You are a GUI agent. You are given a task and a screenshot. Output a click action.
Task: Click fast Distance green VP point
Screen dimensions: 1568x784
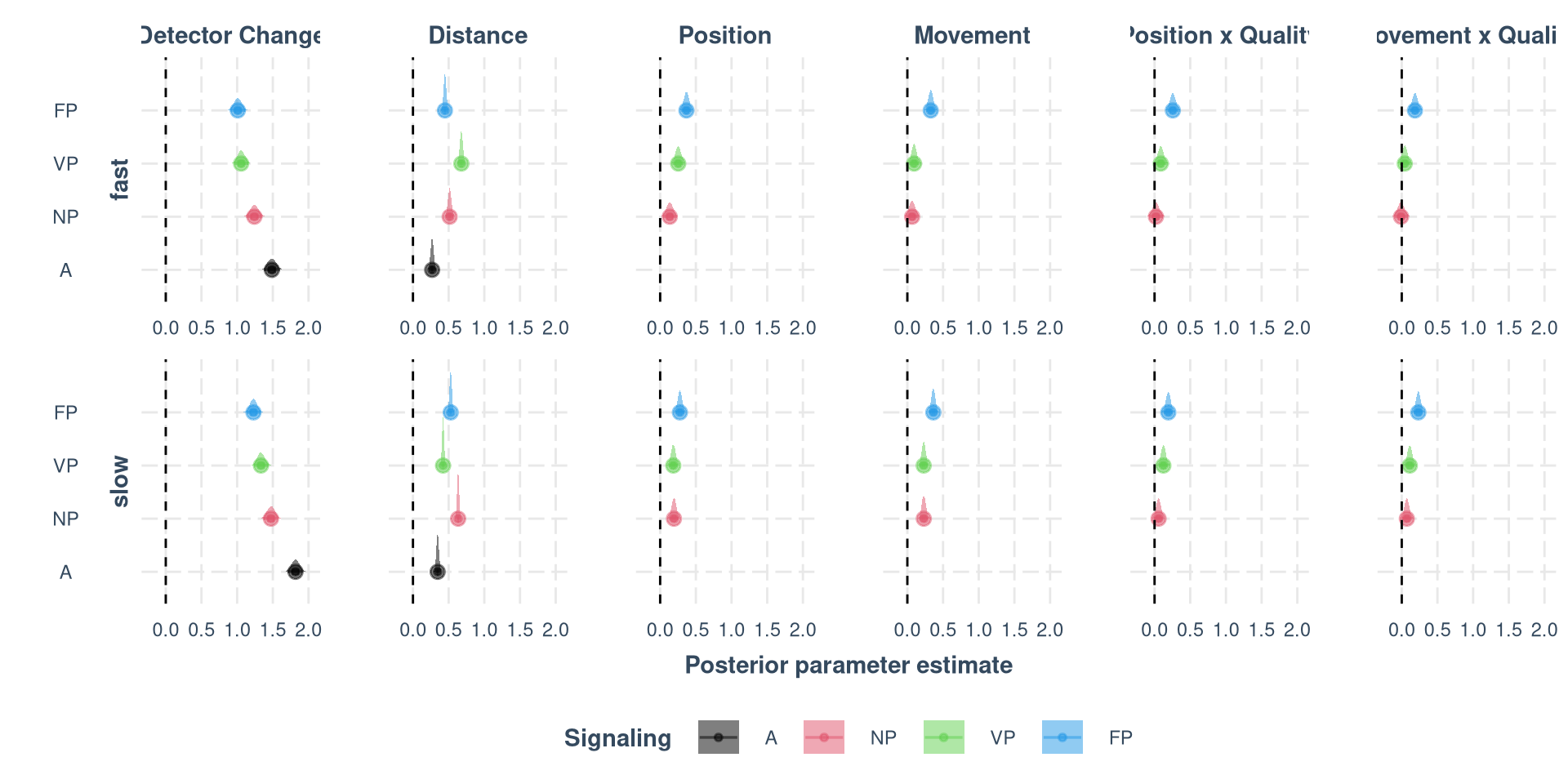461,163
